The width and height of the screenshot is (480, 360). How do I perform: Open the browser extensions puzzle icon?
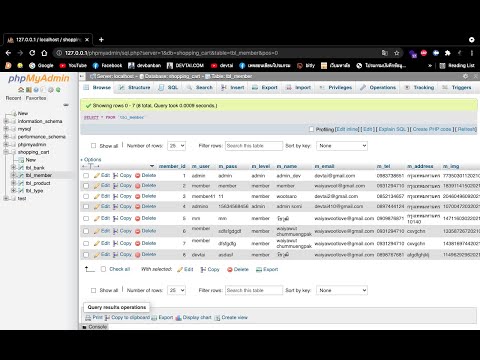(448, 53)
